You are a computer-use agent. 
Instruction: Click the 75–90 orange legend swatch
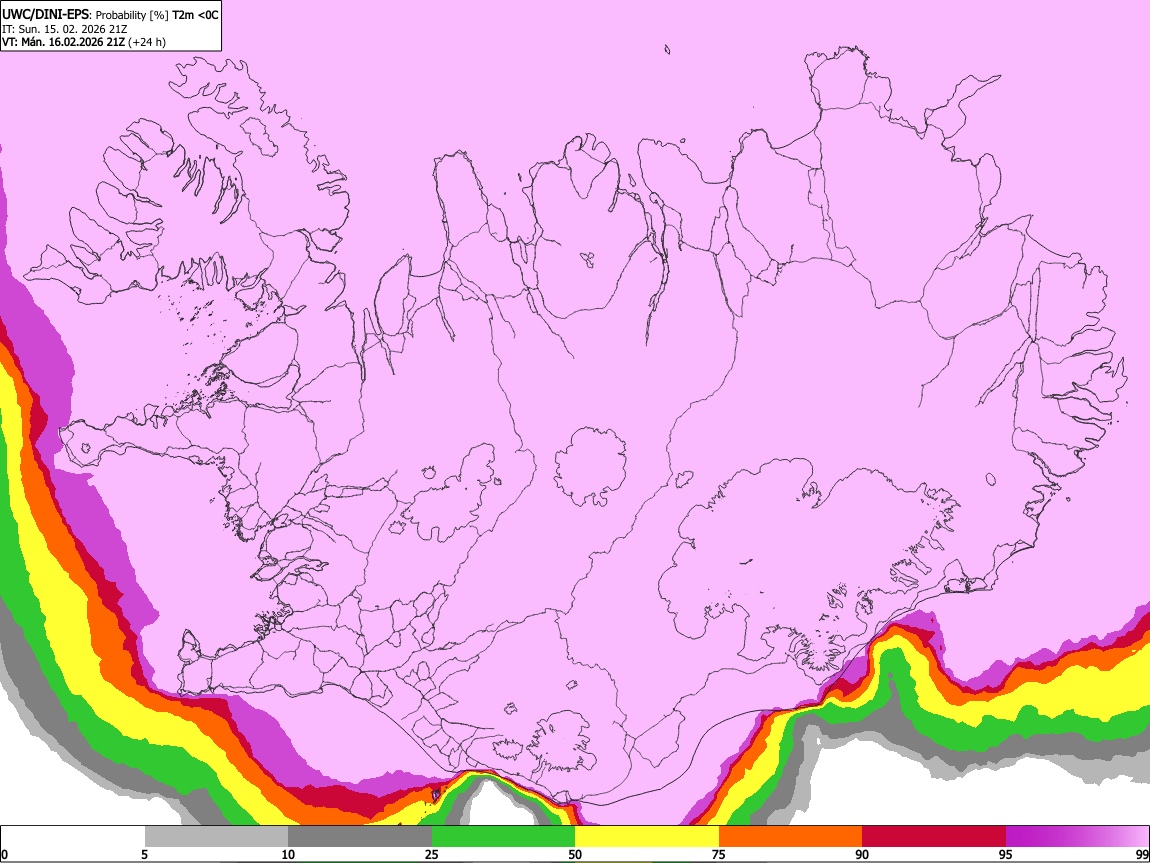(x=790, y=836)
